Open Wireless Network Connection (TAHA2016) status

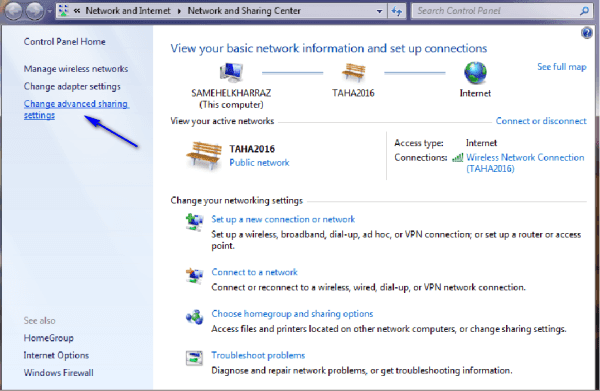[525, 163]
